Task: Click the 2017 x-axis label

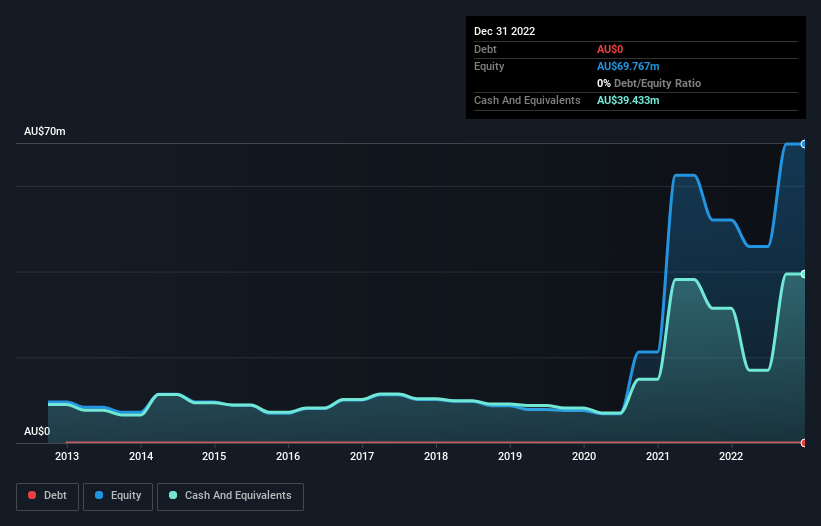Action: (x=362, y=456)
